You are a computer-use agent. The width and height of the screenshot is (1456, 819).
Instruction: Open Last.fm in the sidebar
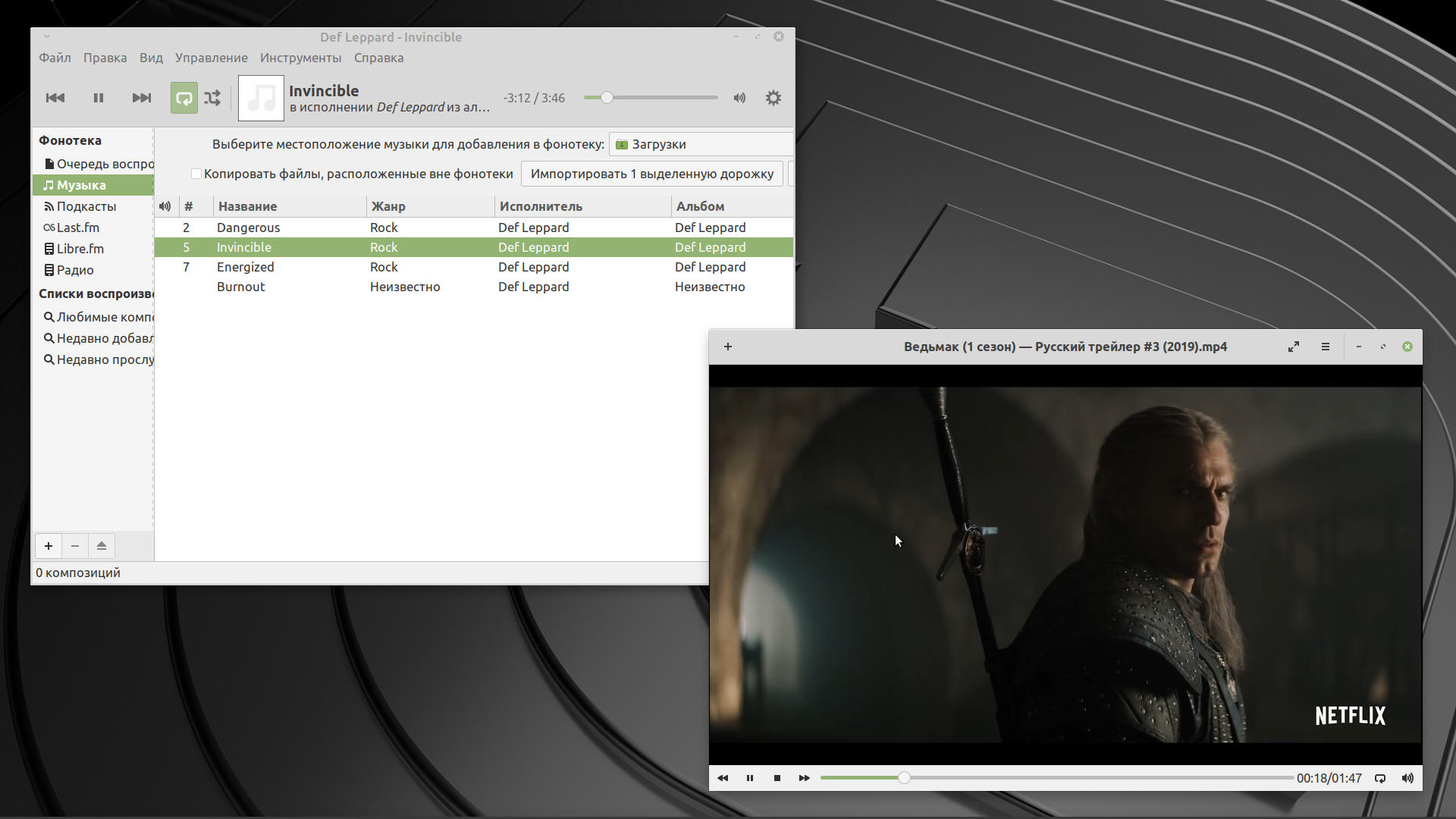93,227
